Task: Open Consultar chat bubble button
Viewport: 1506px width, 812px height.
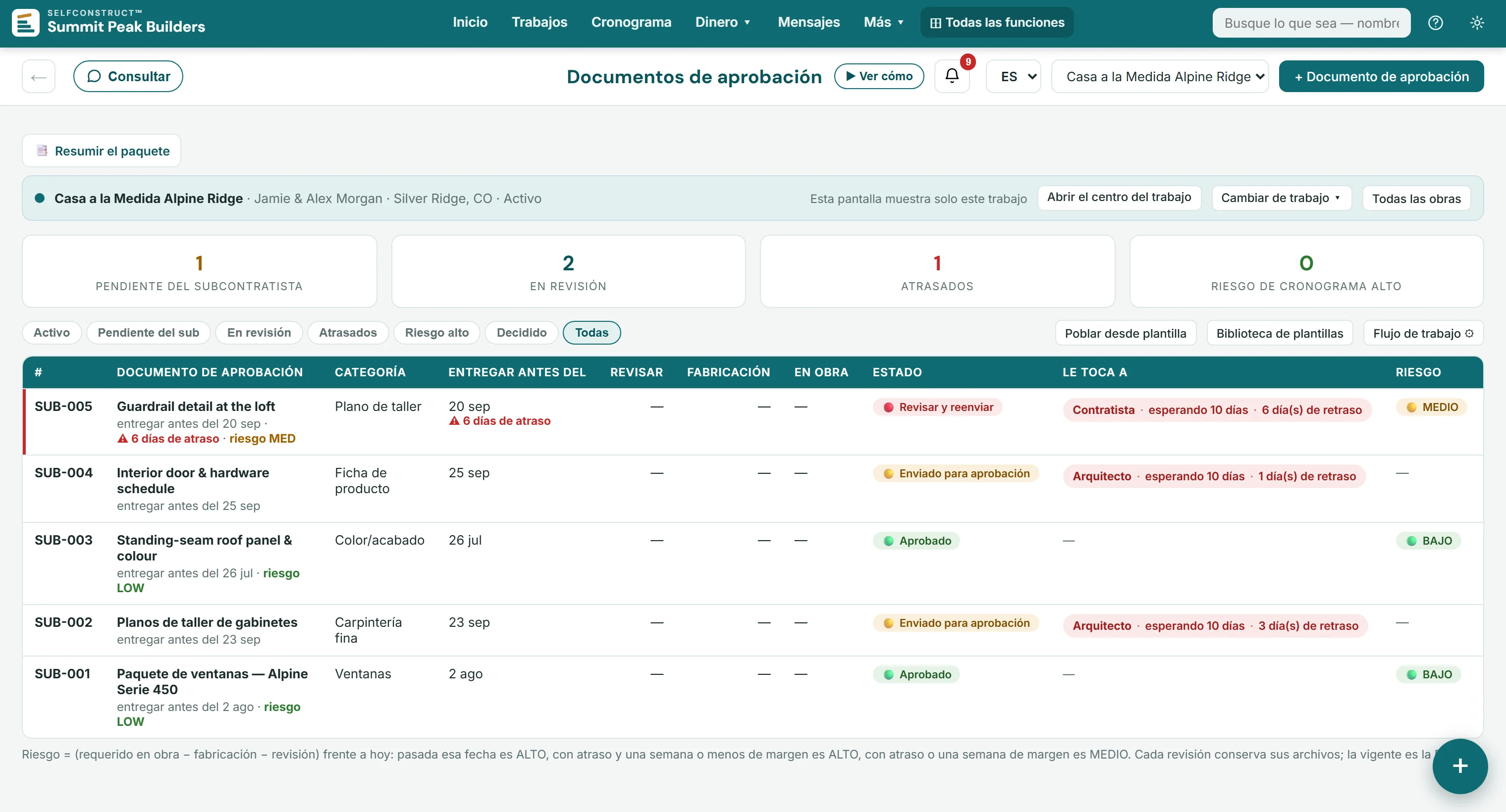Action: [x=128, y=76]
